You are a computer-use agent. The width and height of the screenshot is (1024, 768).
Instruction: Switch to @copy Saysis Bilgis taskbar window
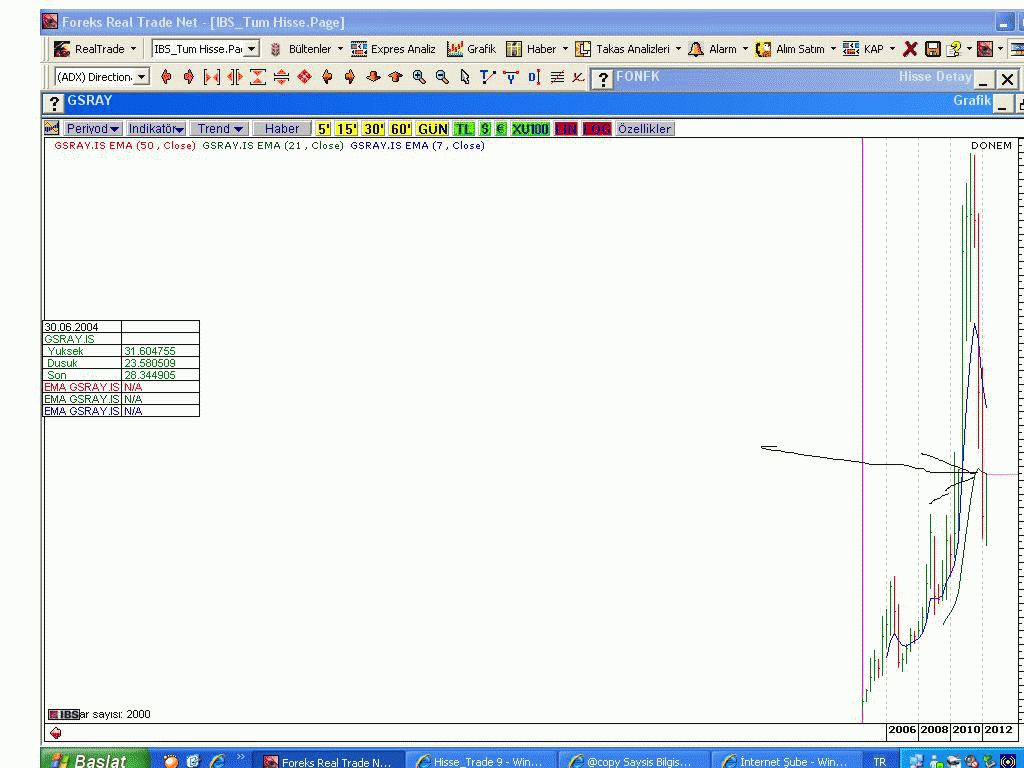pyautogui.click(x=633, y=761)
